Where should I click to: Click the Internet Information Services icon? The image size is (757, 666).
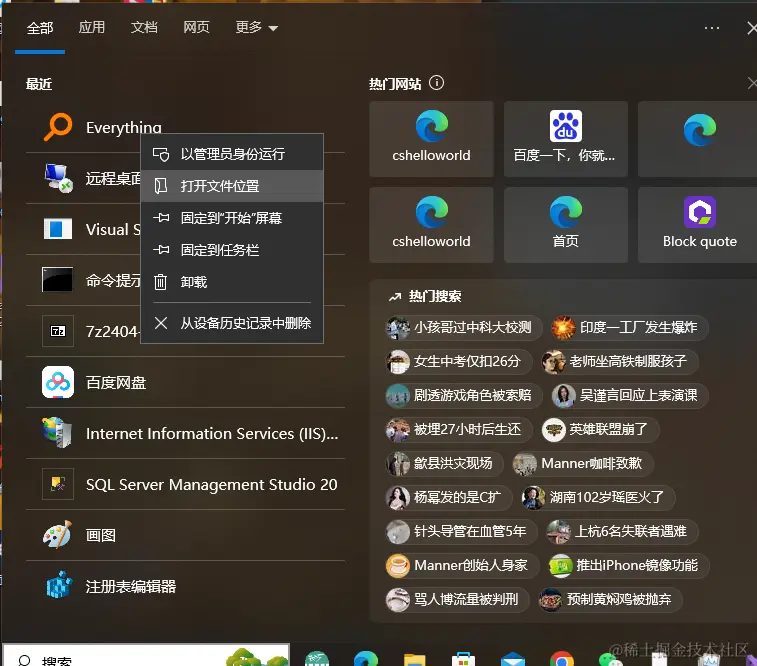point(58,433)
